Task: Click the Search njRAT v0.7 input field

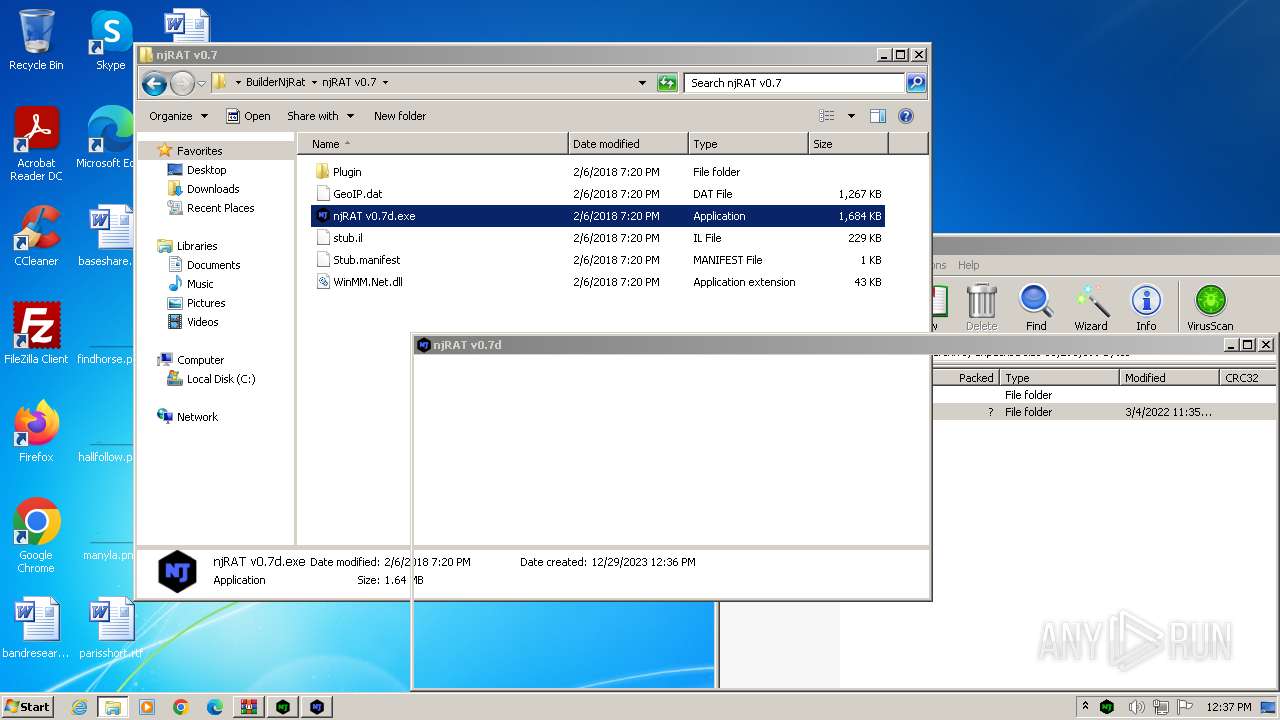Action: tap(795, 83)
